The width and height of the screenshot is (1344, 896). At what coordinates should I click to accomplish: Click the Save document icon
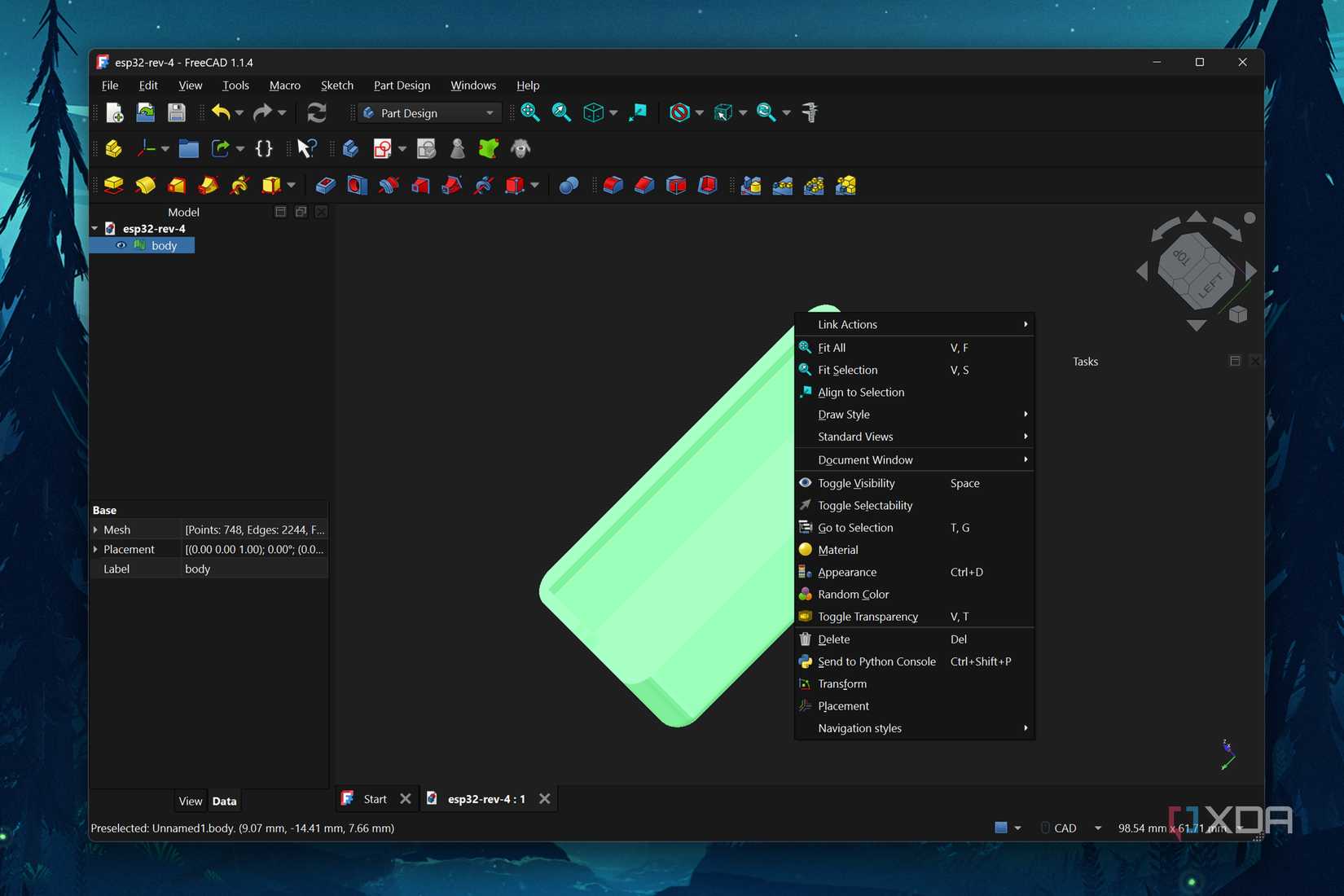coord(176,112)
